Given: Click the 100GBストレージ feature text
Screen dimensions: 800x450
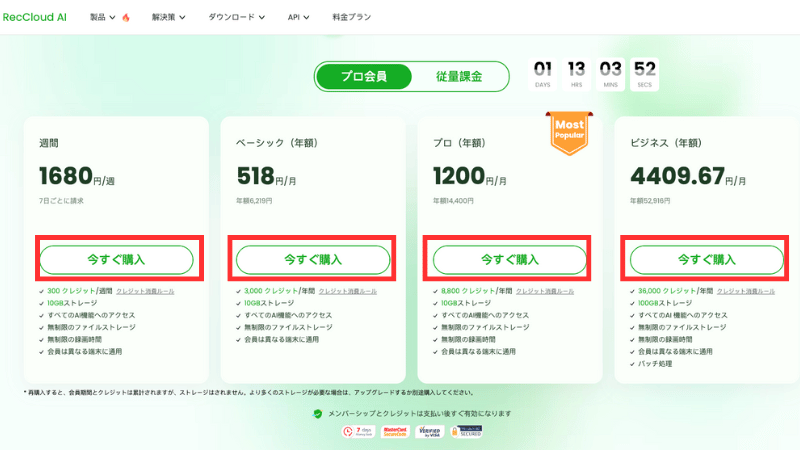Looking at the screenshot, I should (x=665, y=303).
